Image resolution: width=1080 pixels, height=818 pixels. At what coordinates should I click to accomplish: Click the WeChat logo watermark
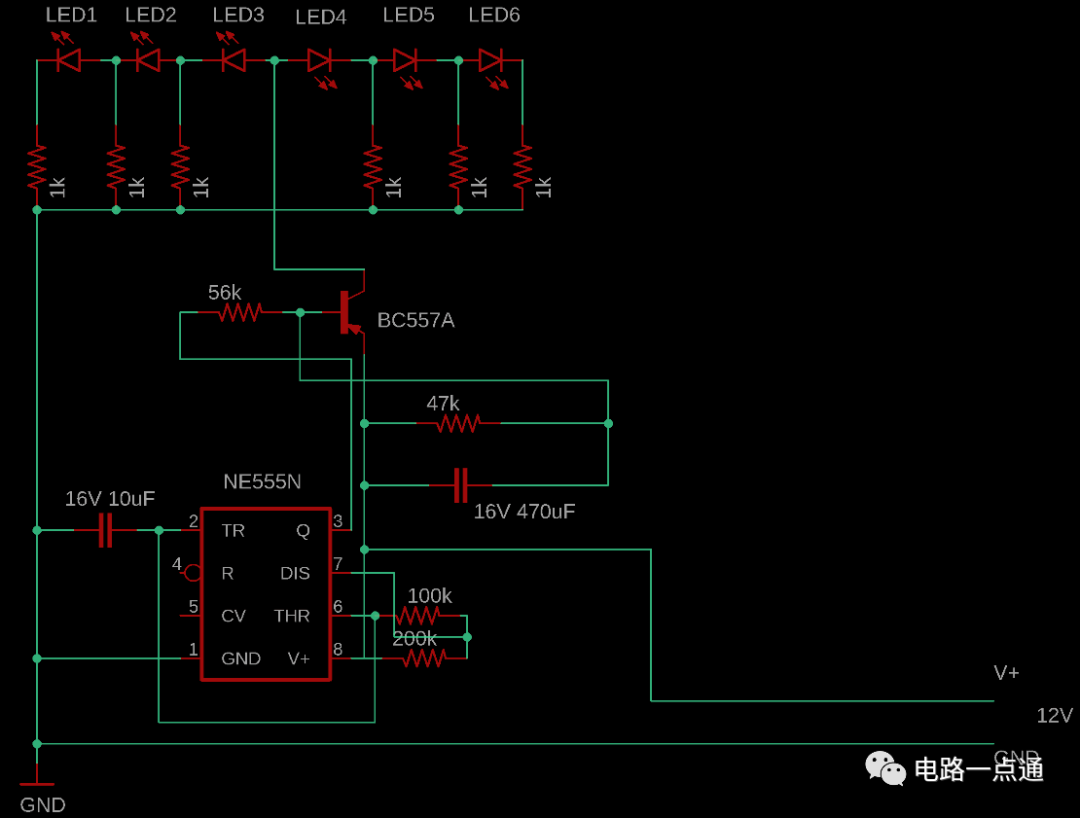coord(885,768)
